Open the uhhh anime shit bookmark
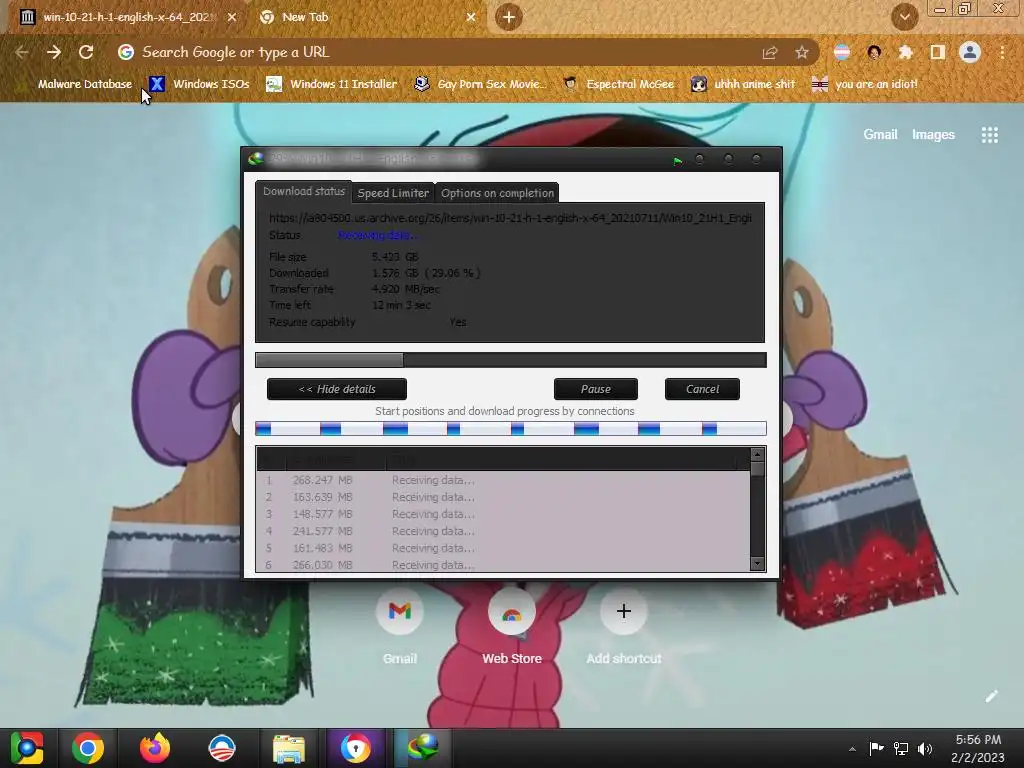 tap(743, 84)
